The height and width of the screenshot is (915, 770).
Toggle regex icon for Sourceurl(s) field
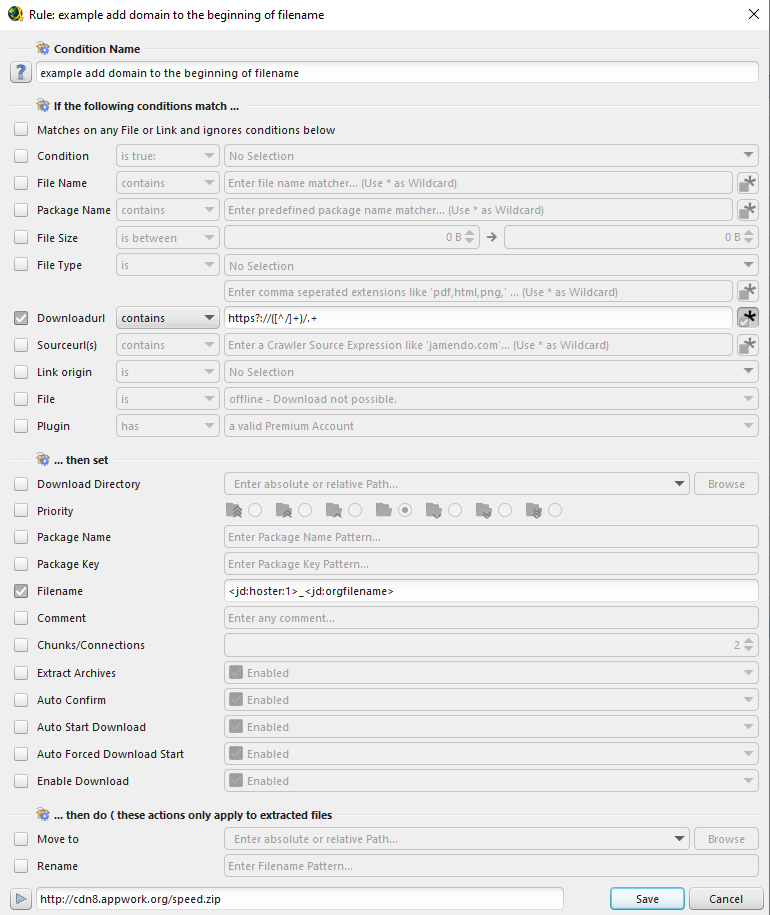point(748,345)
